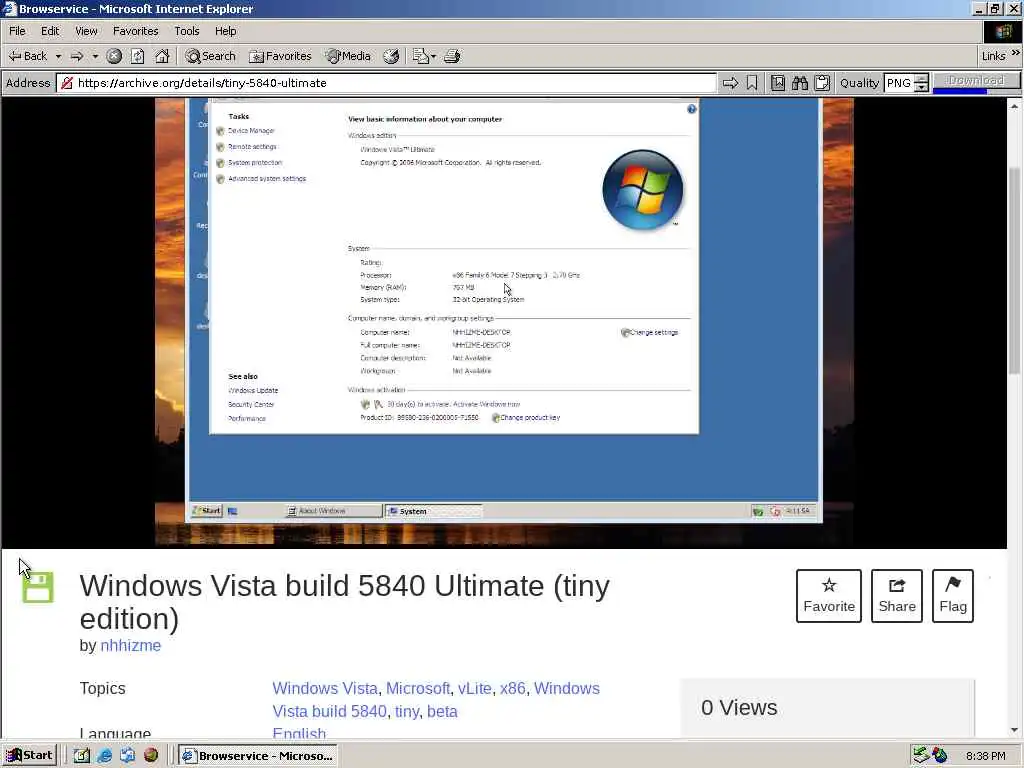Adjust Quality with the spinner arrows
Screen dimensions: 1024x768
(x=921, y=83)
